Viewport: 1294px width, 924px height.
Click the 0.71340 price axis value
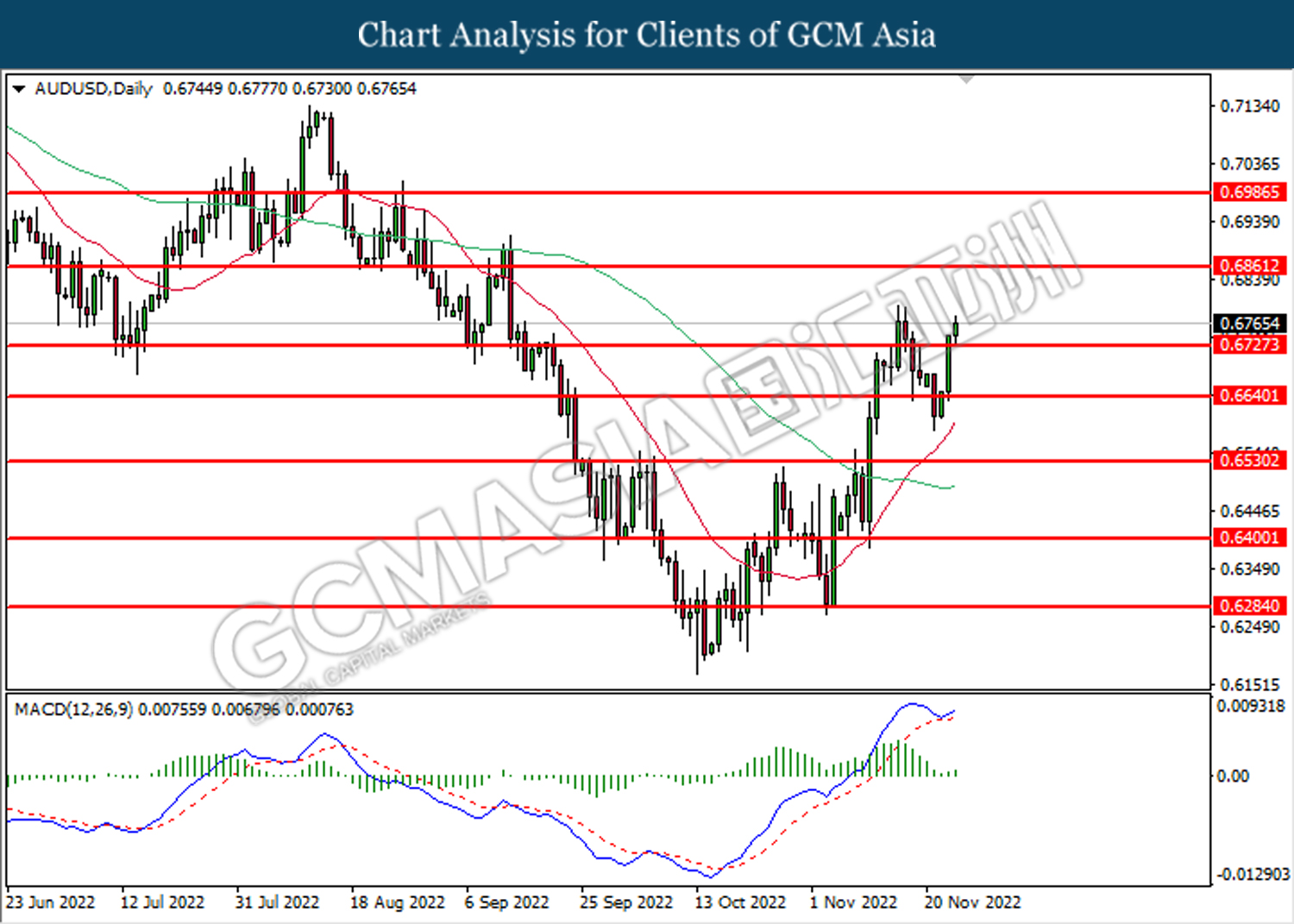click(x=1250, y=106)
